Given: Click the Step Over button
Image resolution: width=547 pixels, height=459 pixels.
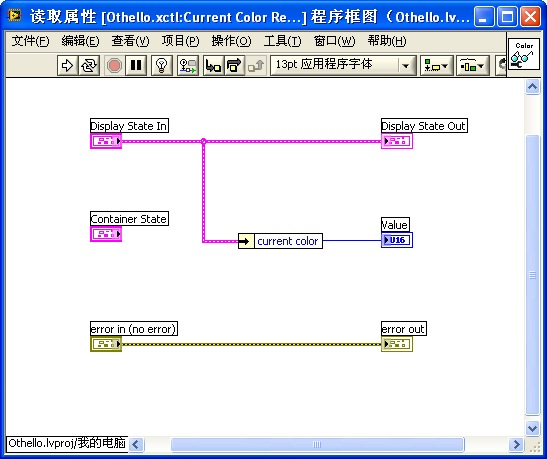Looking at the screenshot, I should click(x=234, y=65).
